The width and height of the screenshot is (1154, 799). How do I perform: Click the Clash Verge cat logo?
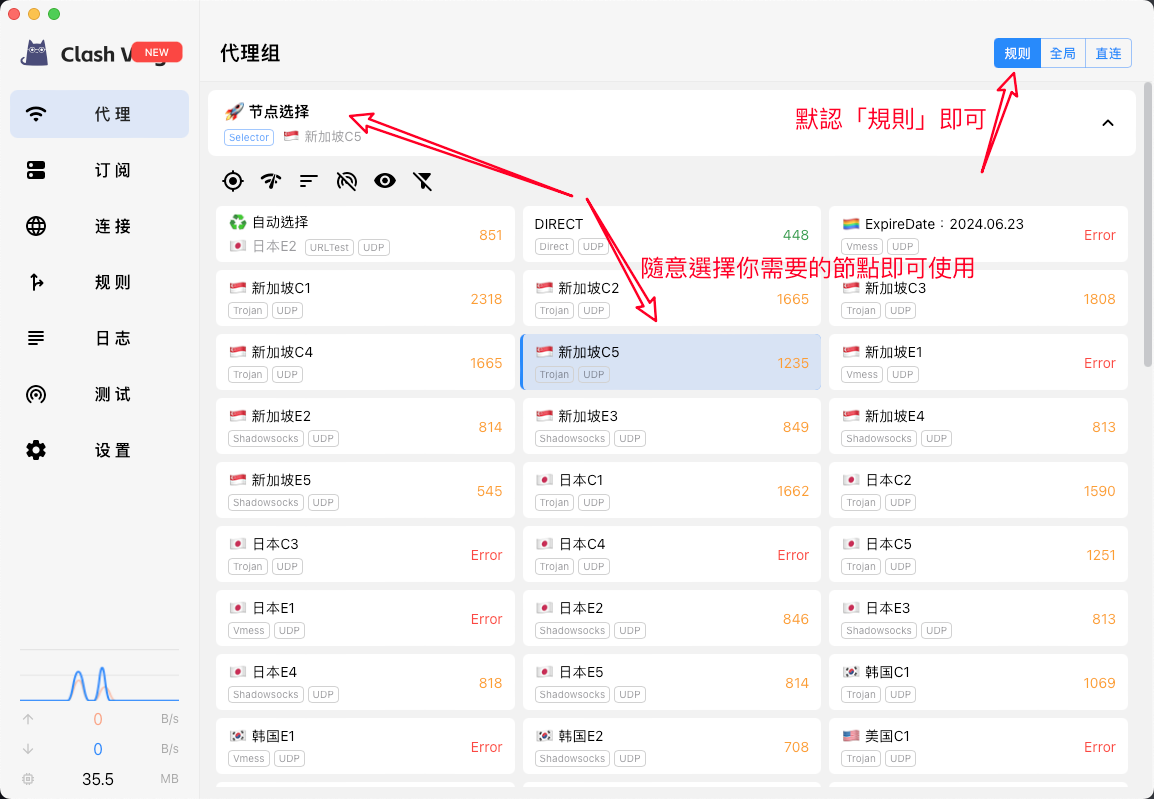click(37, 53)
